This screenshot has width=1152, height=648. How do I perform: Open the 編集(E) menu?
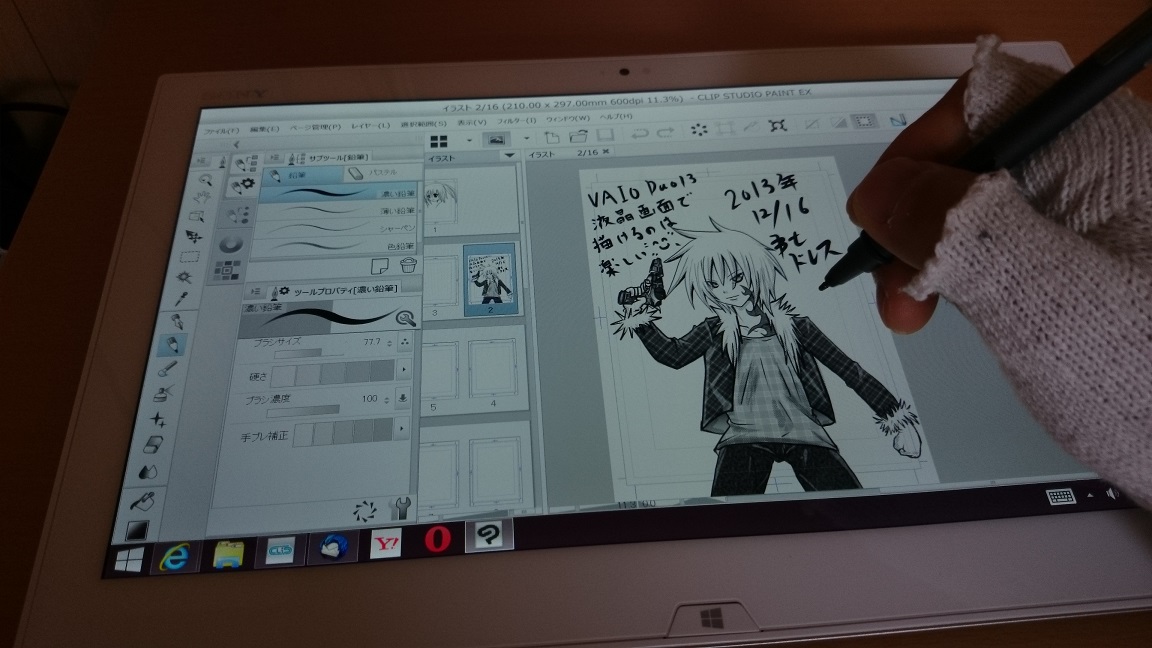pos(264,129)
